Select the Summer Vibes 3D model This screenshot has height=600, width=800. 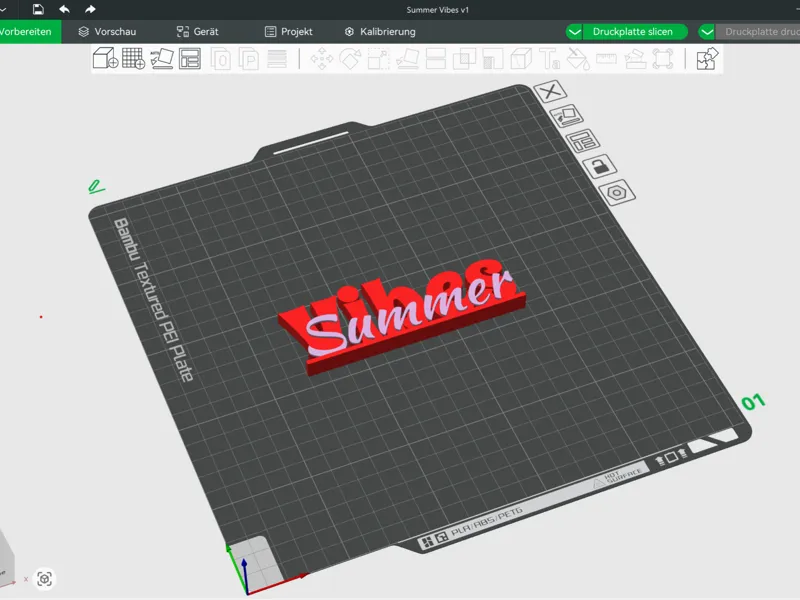pos(402,316)
